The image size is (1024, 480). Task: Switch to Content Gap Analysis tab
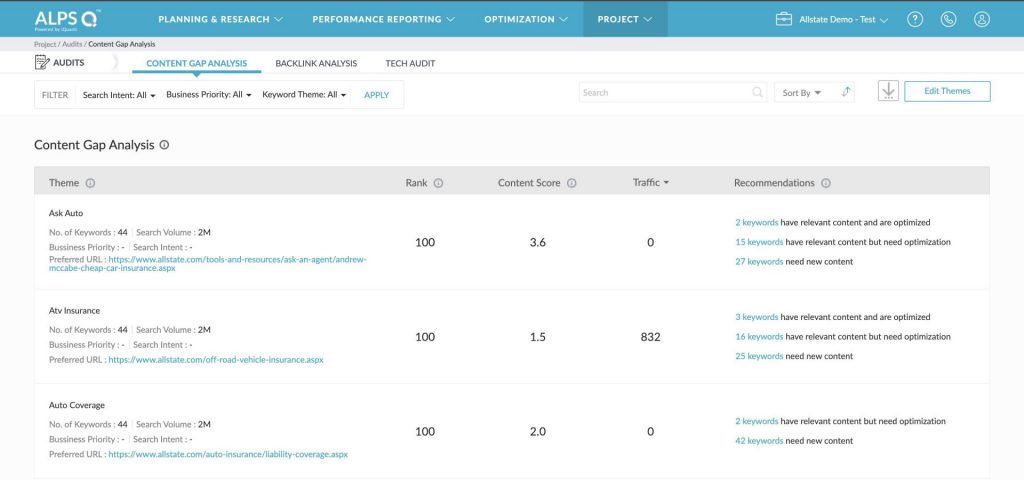tap(197, 63)
